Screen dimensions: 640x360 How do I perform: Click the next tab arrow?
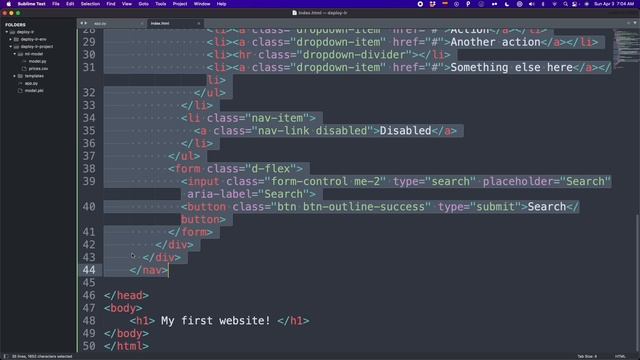pos(86,23)
